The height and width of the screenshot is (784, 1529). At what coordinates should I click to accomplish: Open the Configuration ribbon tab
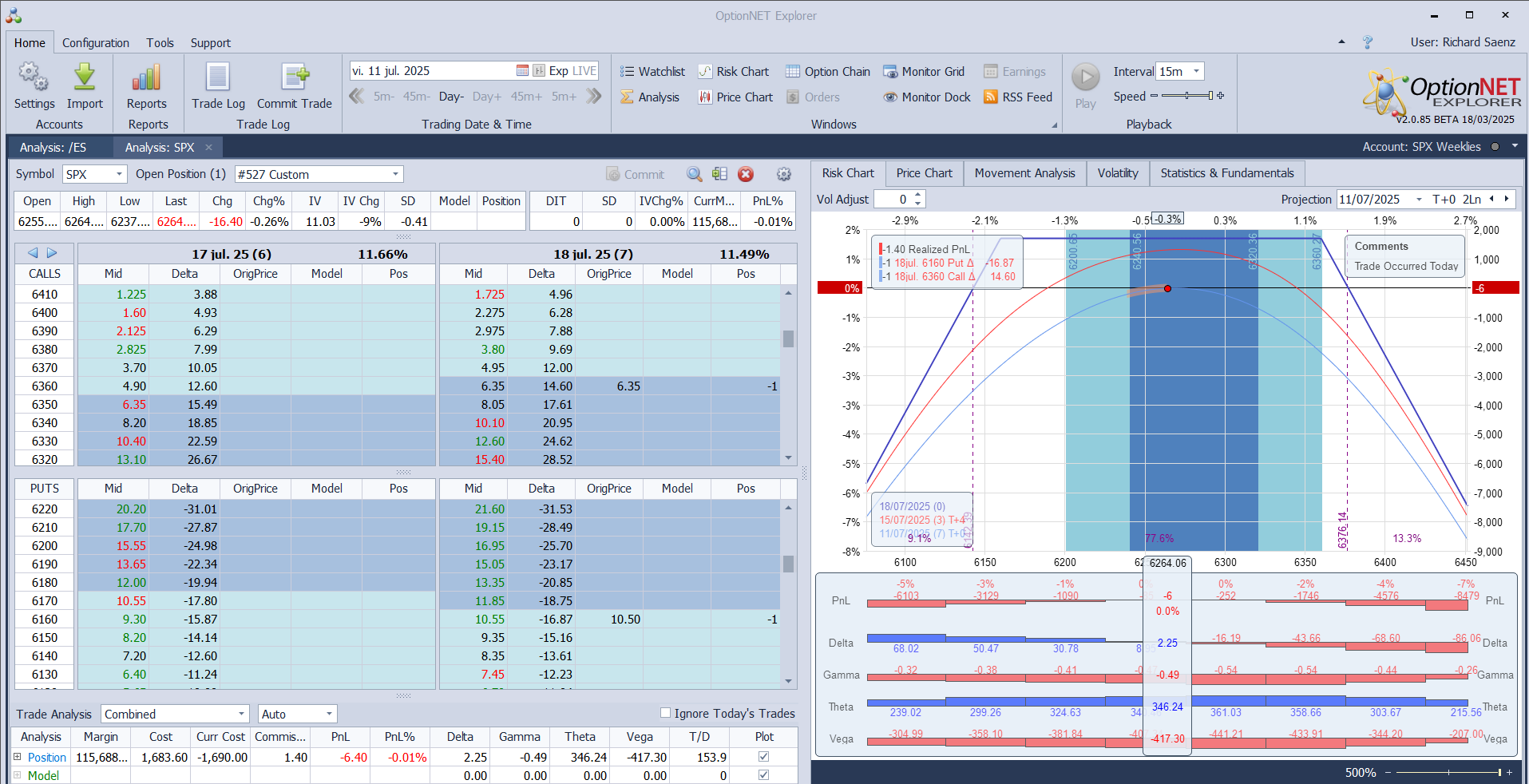click(x=96, y=43)
